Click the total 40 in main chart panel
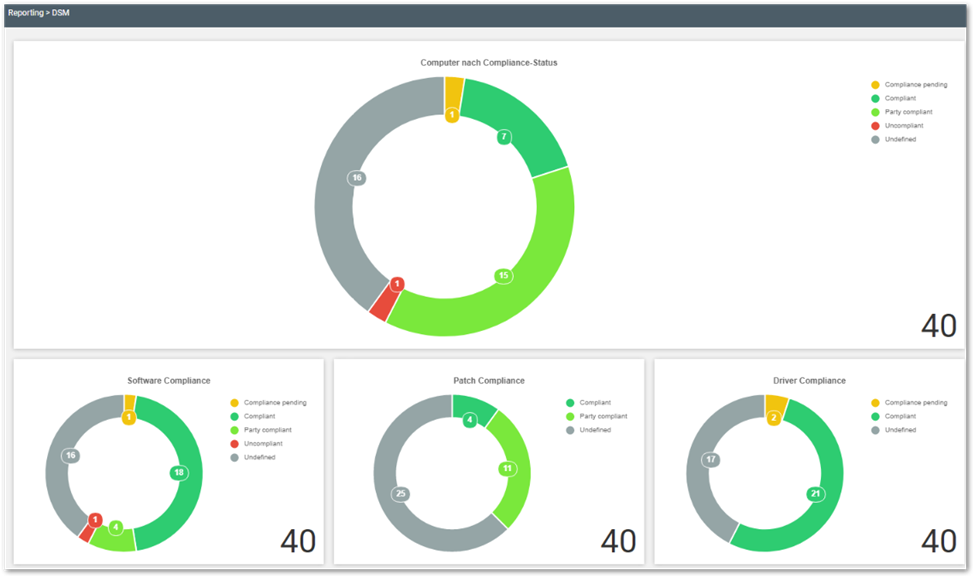This screenshot has height=577, width=974. click(x=939, y=325)
